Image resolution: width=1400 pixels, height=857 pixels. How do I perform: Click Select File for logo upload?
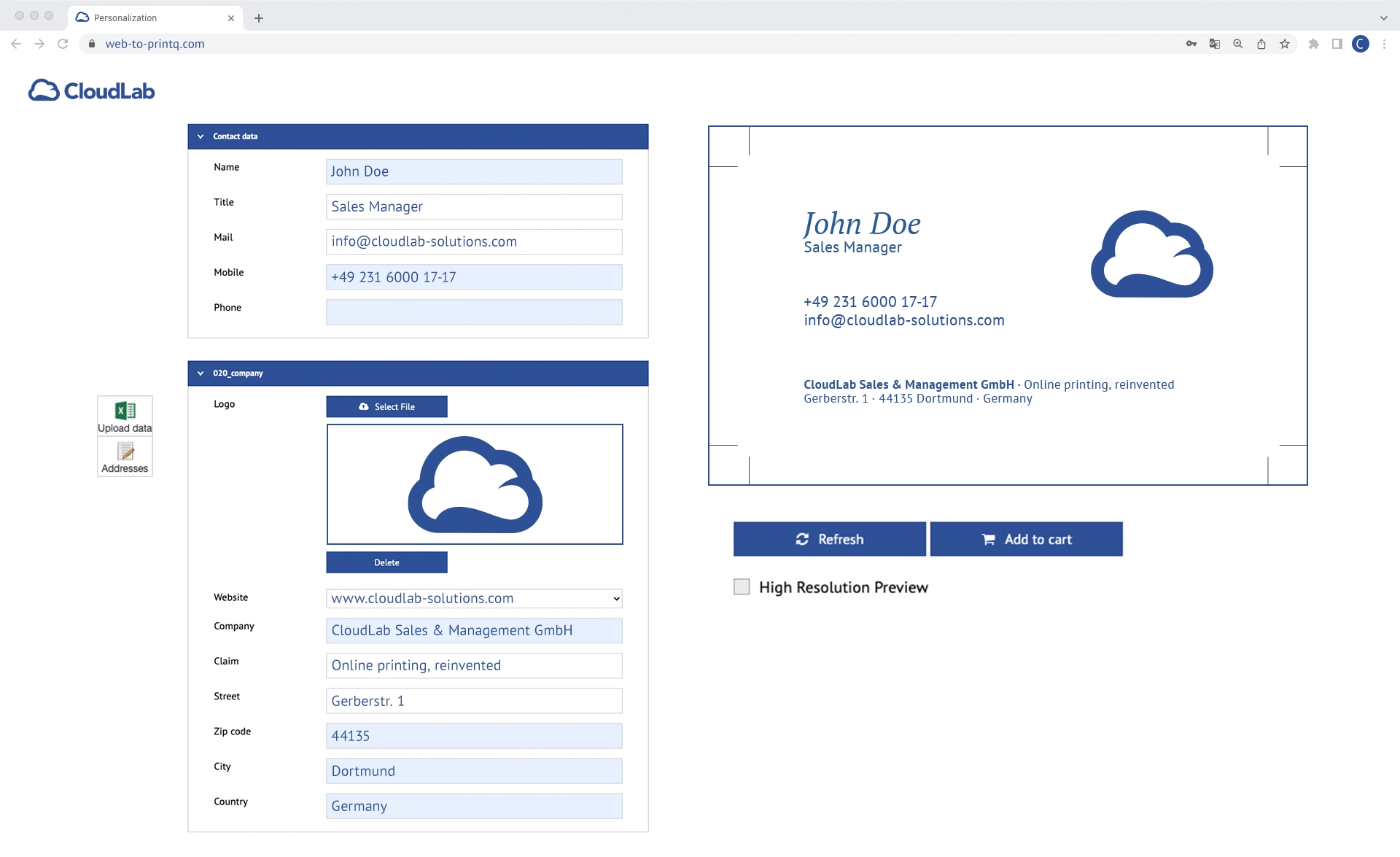[386, 407]
